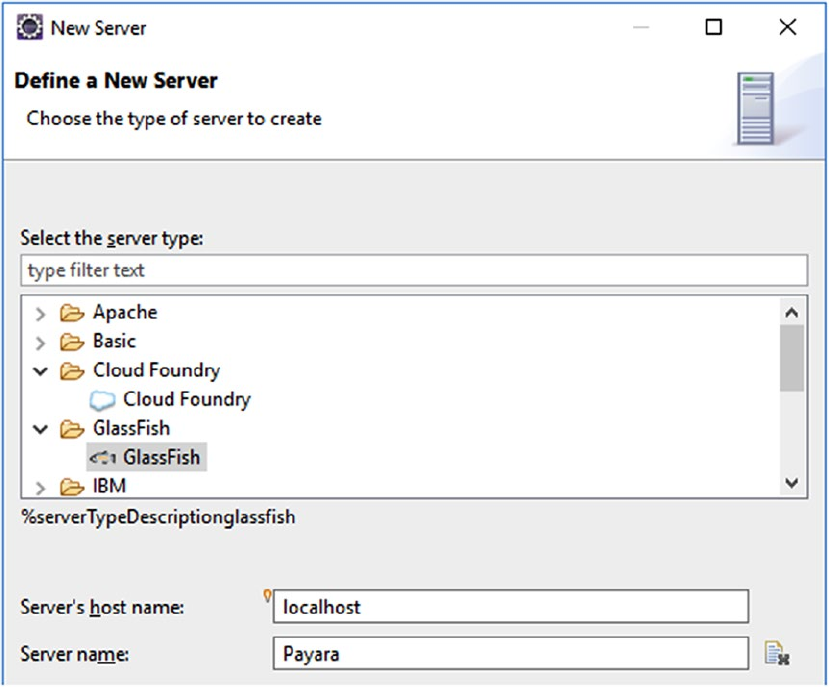The width and height of the screenshot is (829, 687).
Task: Select the IBM tree entry
Action: (x=109, y=486)
